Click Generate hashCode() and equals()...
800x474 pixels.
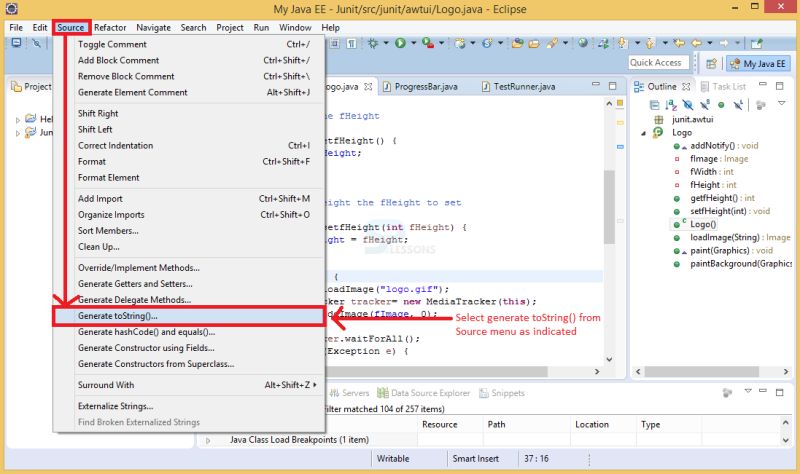pos(196,332)
